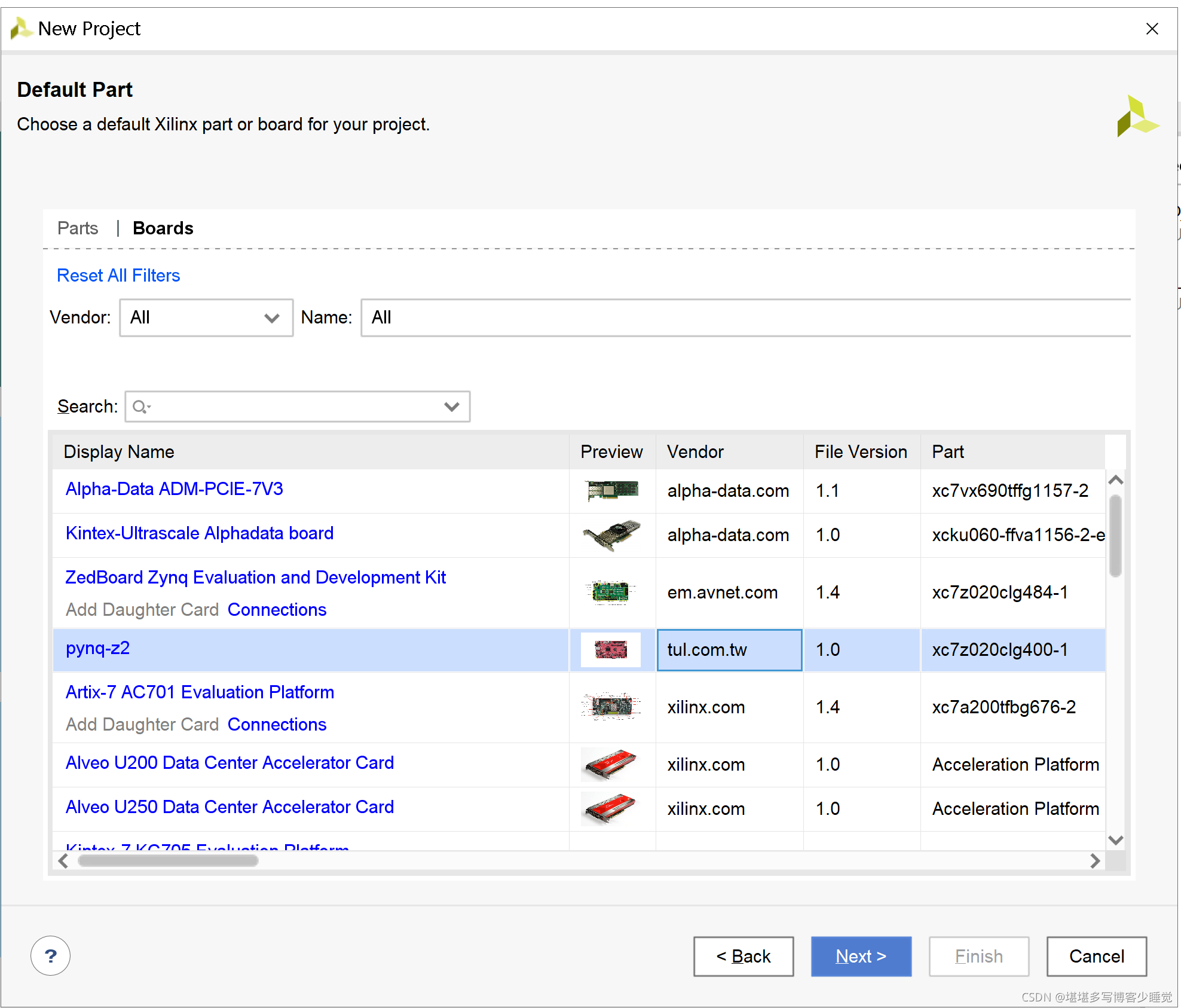Sort by File Version column header
1181x1008 pixels.
tap(861, 451)
